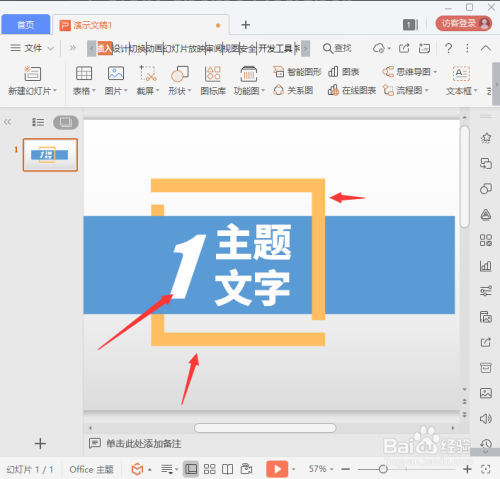Click the help question mark icon
Screen dimensions: 500x479
(449, 48)
